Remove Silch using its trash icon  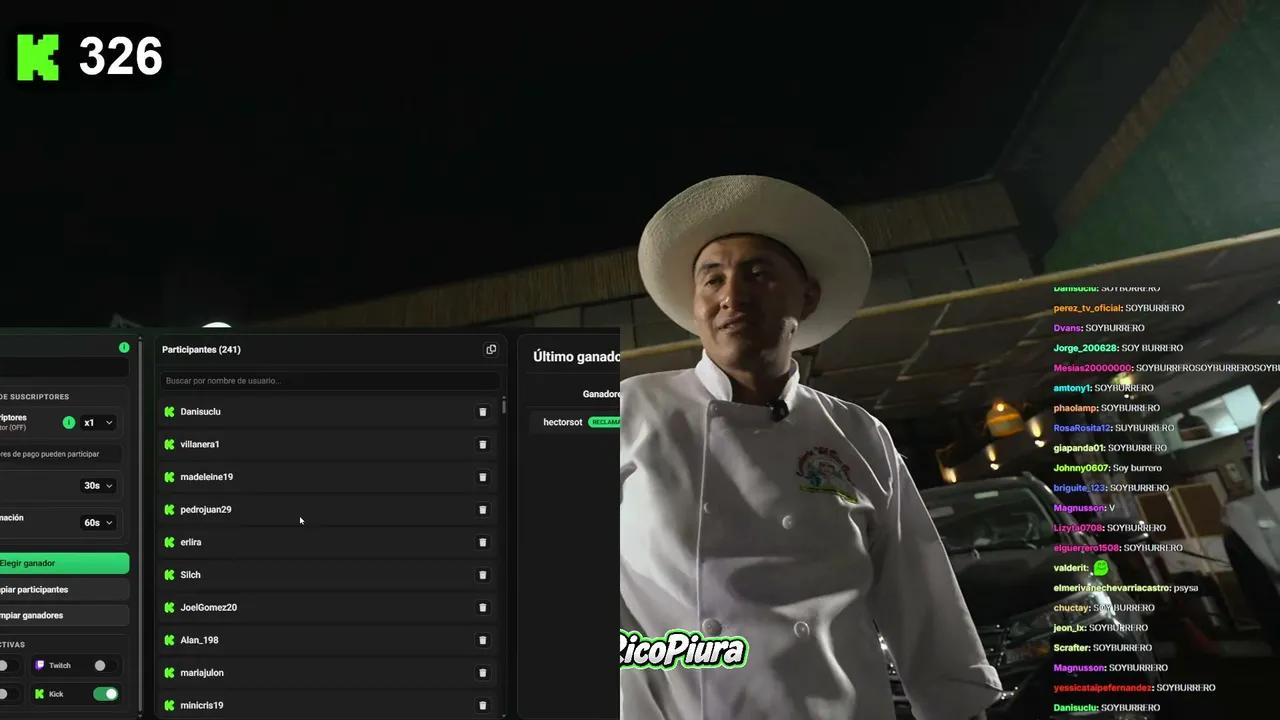pos(483,575)
